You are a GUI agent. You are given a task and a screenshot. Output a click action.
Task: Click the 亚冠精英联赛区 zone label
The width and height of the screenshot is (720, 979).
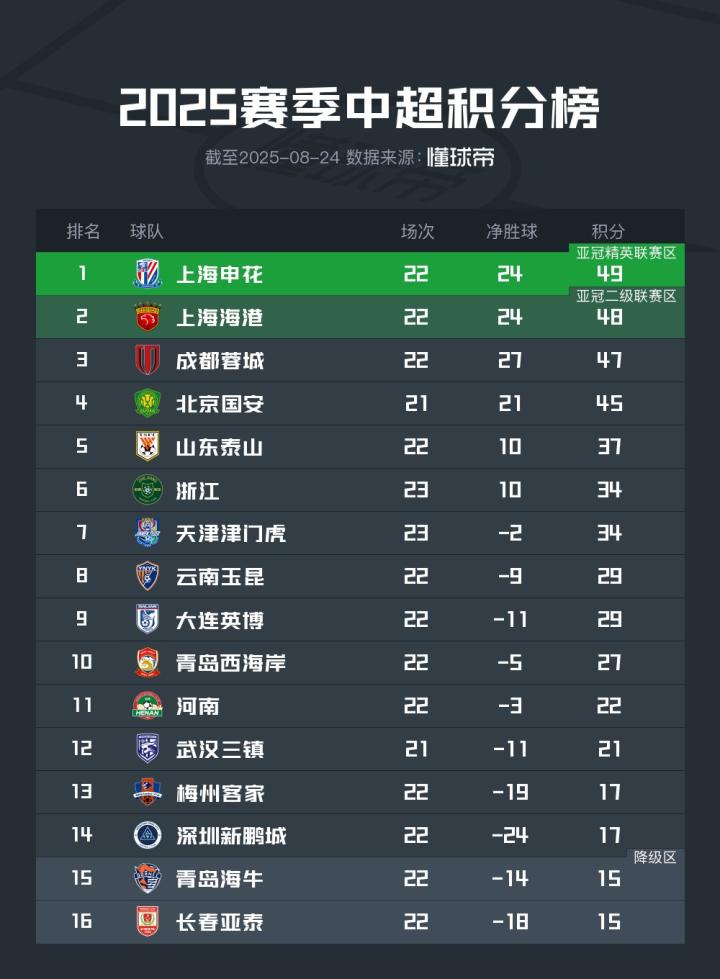tap(626, 253)
